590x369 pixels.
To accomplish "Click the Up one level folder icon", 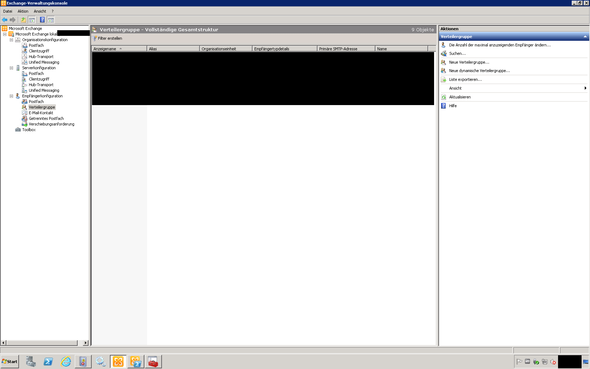I will coord(23,20).
